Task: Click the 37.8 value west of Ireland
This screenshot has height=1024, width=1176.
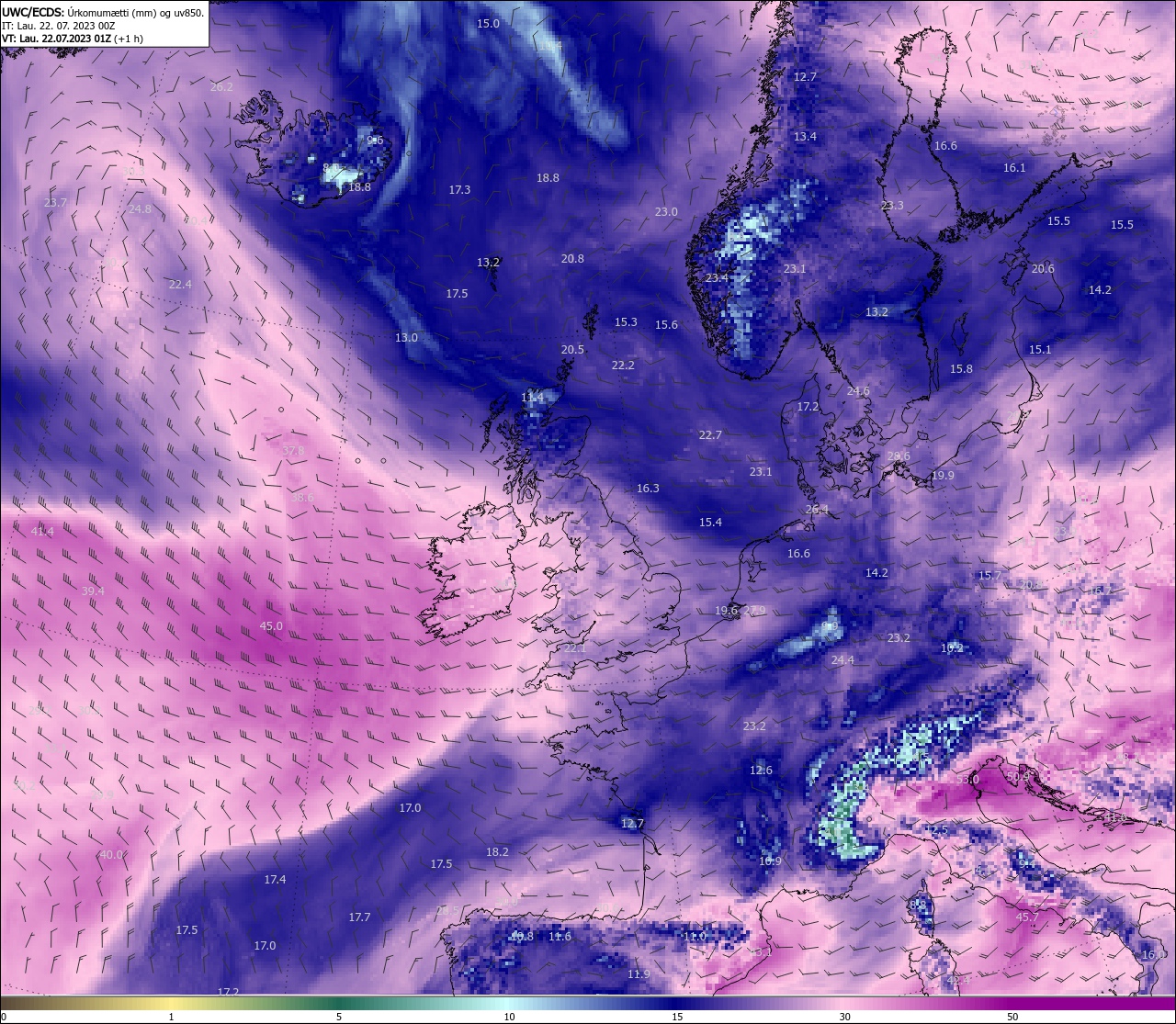Action: point(293,451)
